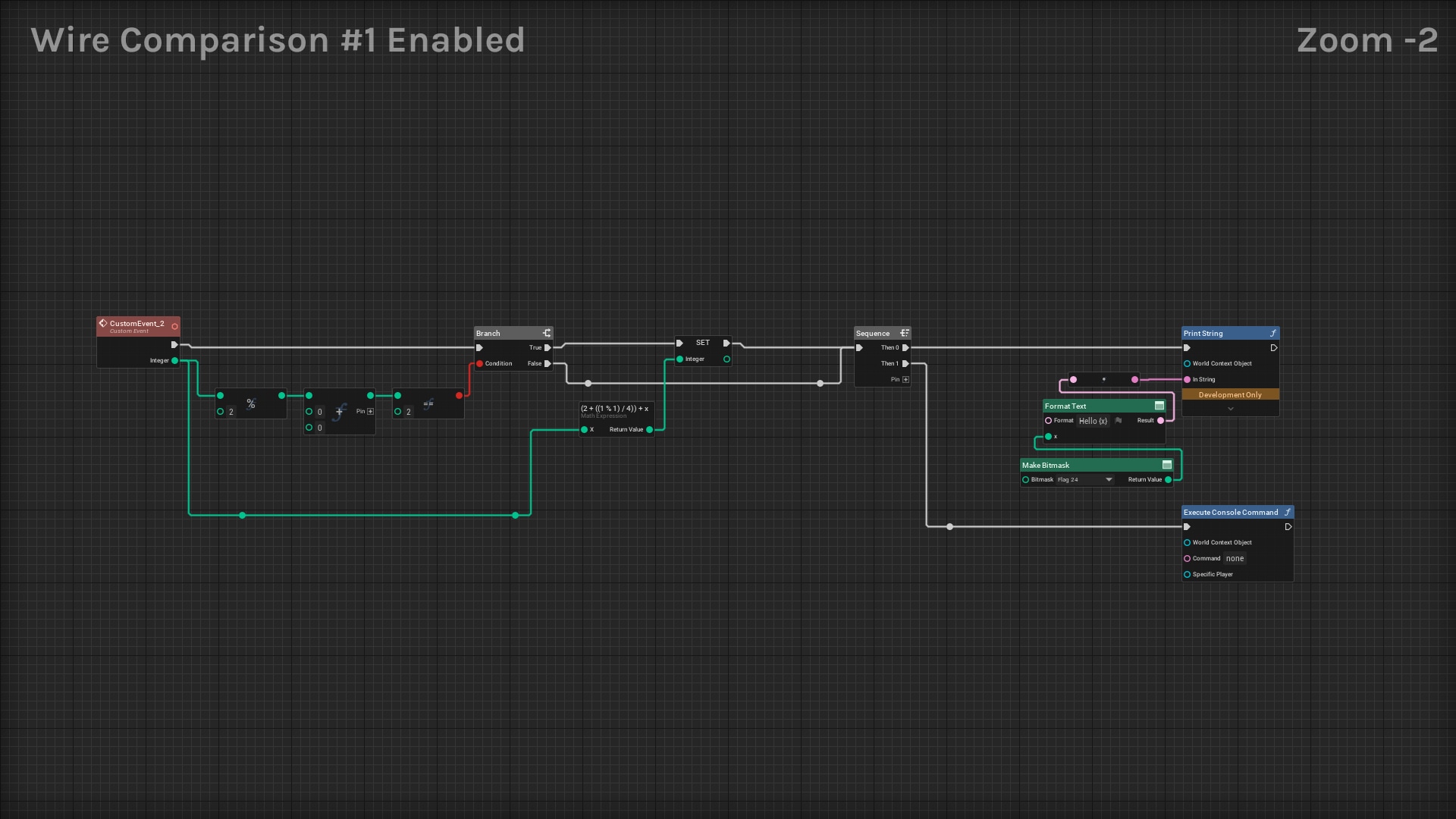The image size is (1456, 819).
Task: Click the f function icon on Print String
Action: 1274,333
